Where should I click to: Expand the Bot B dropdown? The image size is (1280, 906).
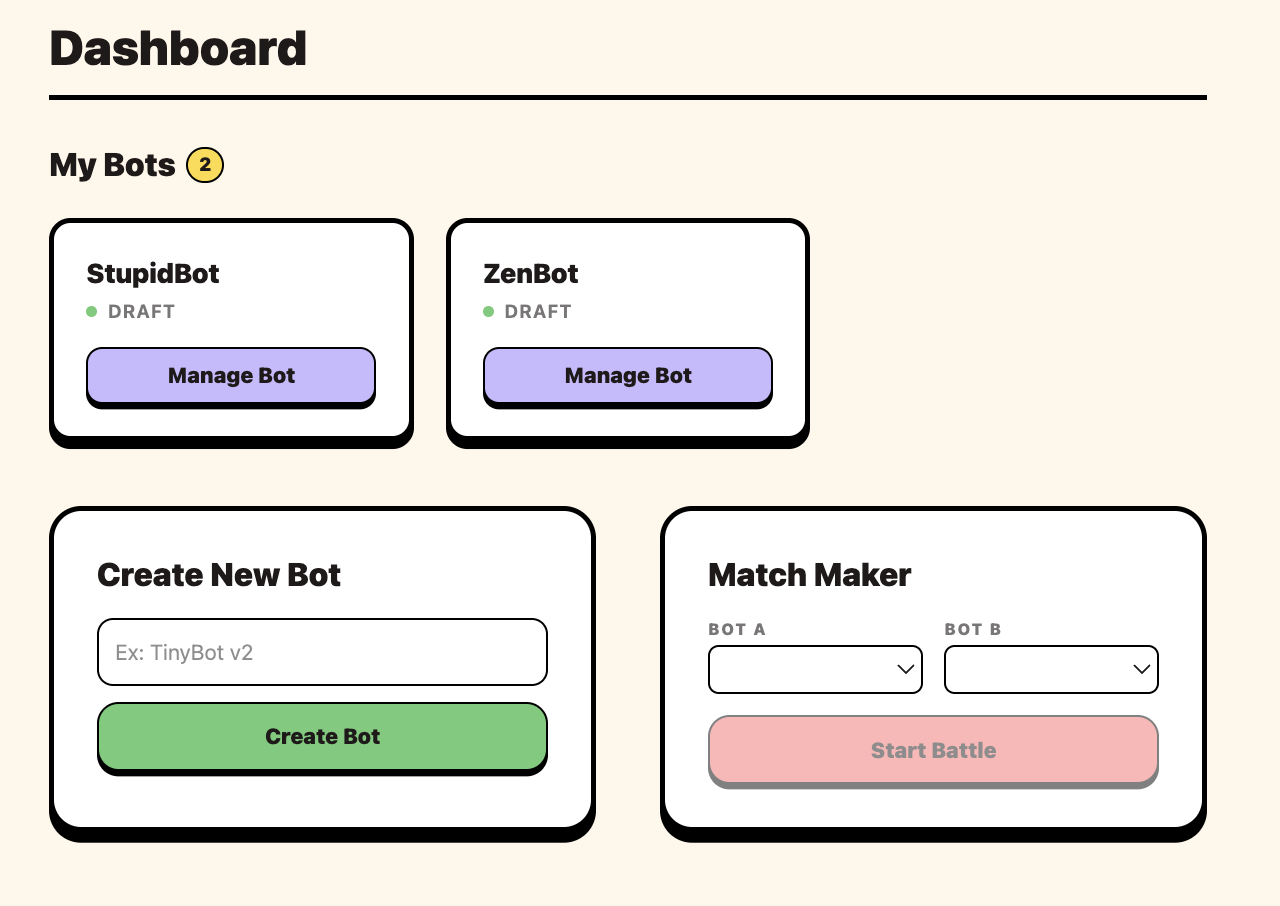tap(1051, 669)
